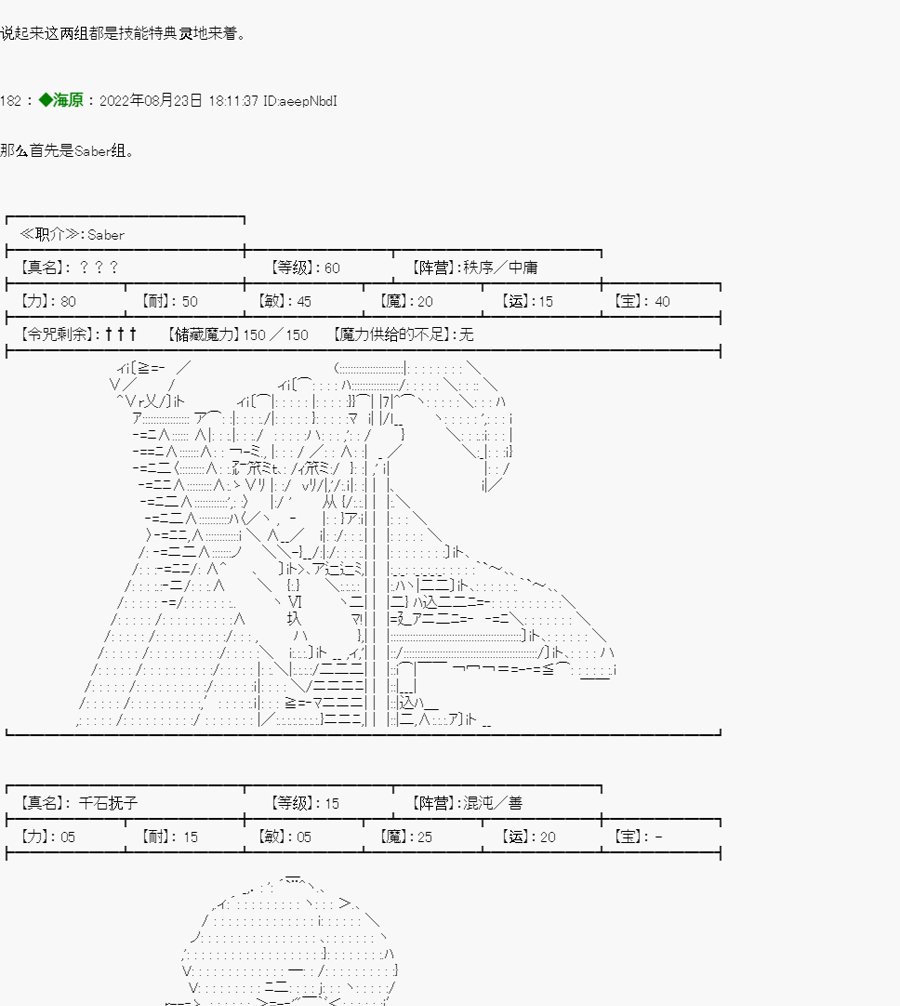The image size is (900, 1006).
Task: Click the green poster name ◆海原
Action: click(61, 100)
